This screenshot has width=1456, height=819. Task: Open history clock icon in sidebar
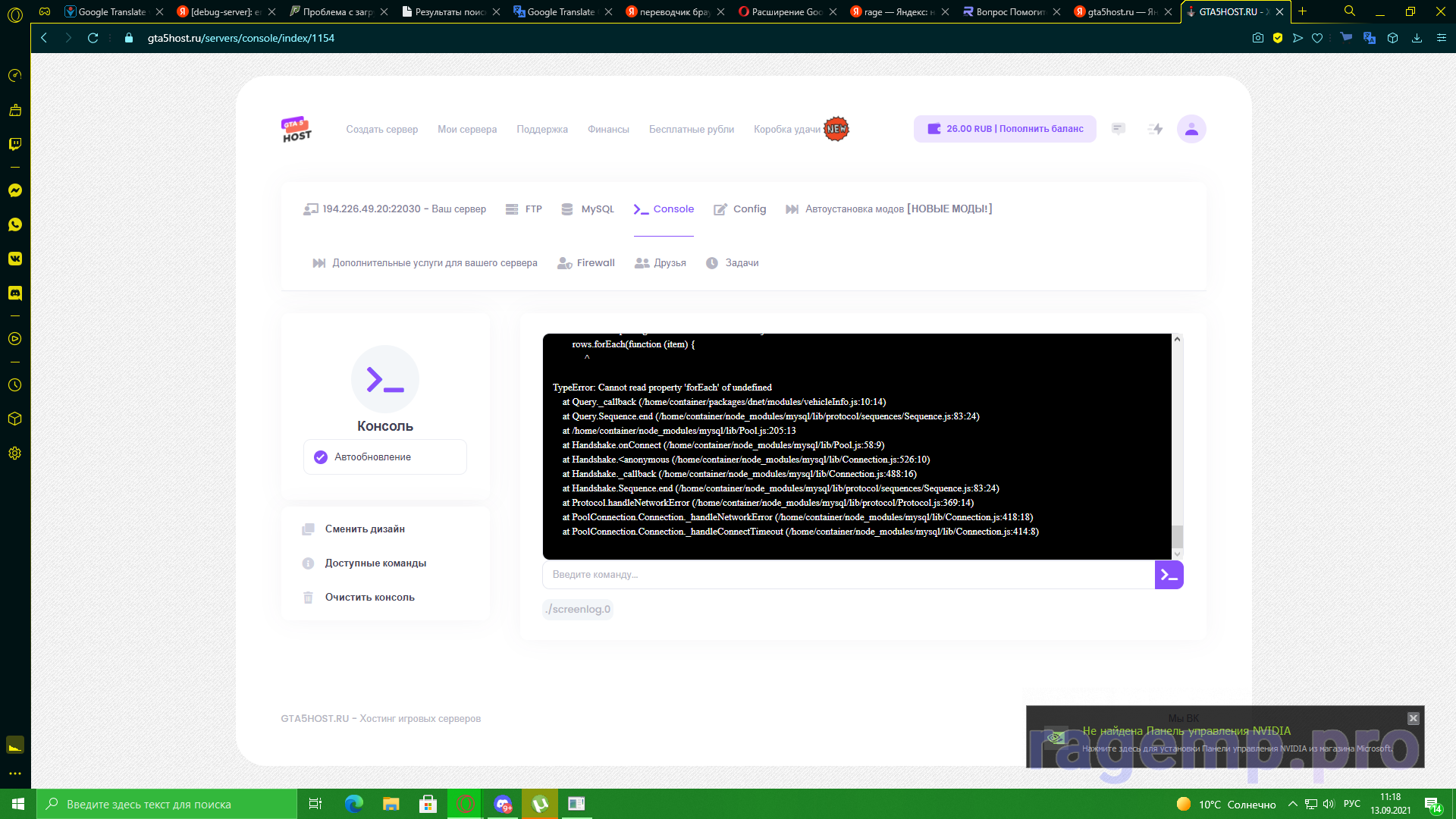click(15, 385)
